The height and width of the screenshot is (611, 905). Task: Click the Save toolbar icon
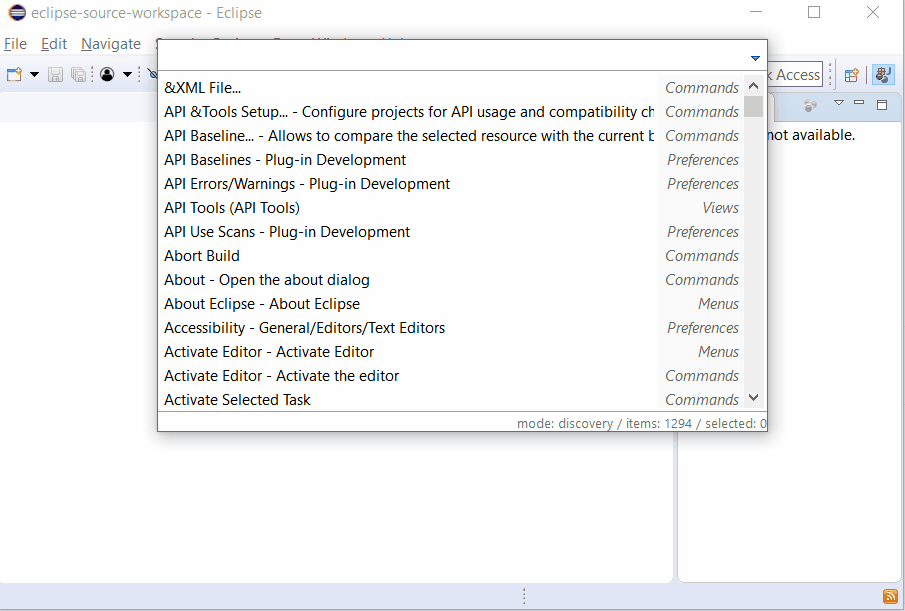(55, 74)
